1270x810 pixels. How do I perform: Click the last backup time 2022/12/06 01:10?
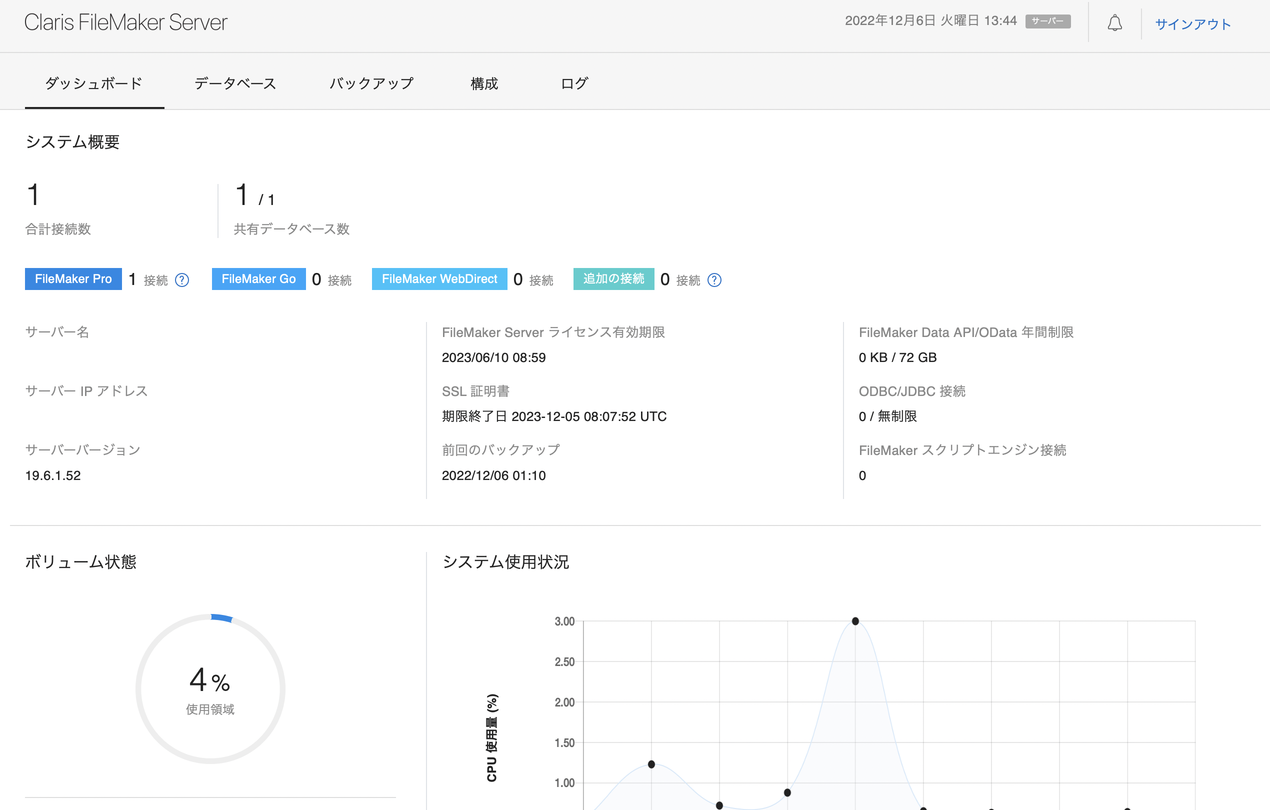click(x=494, y=476)
